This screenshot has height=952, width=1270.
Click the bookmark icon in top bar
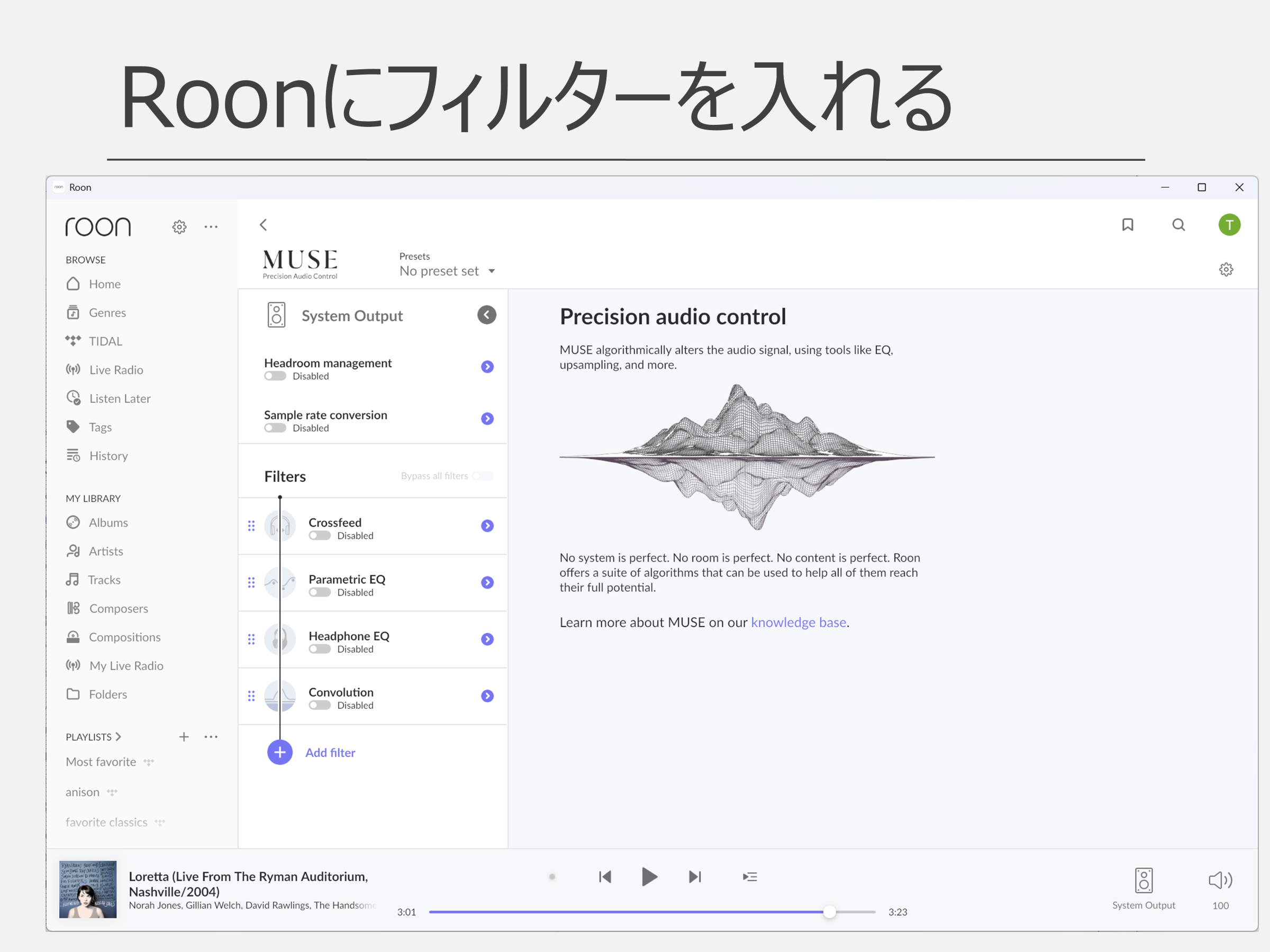pos(1127,224)
